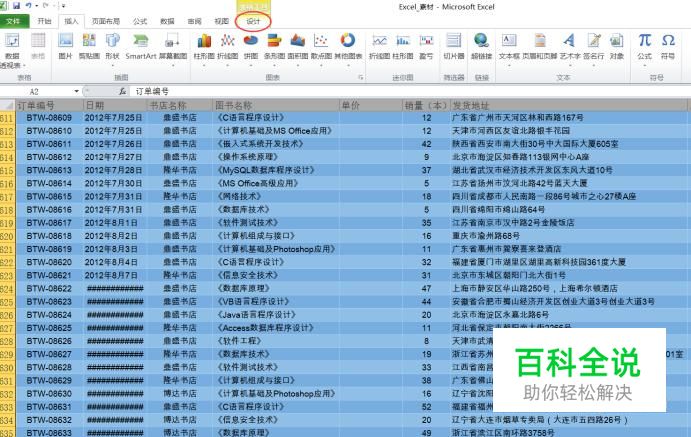Open the 剪贴画 clip art tool
691x437 pixels.
click(89, 46)
